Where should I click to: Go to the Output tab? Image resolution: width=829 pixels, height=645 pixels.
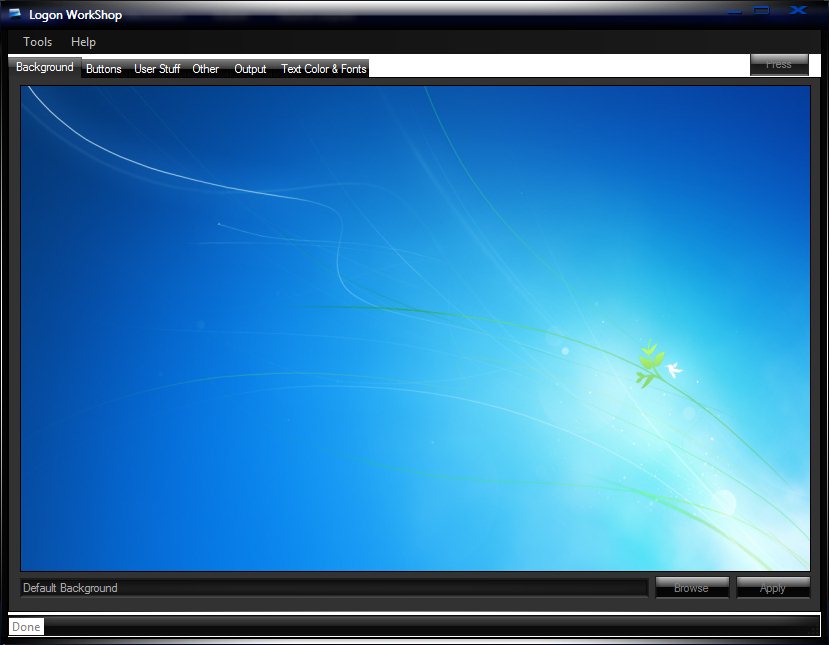(x=250, y=69)
